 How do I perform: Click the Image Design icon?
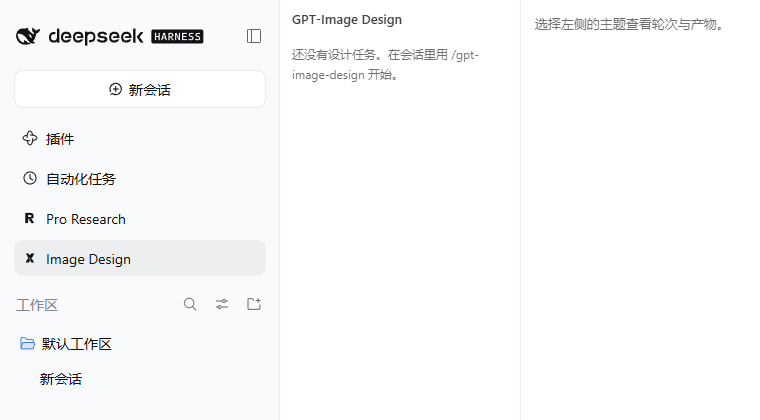30,258
